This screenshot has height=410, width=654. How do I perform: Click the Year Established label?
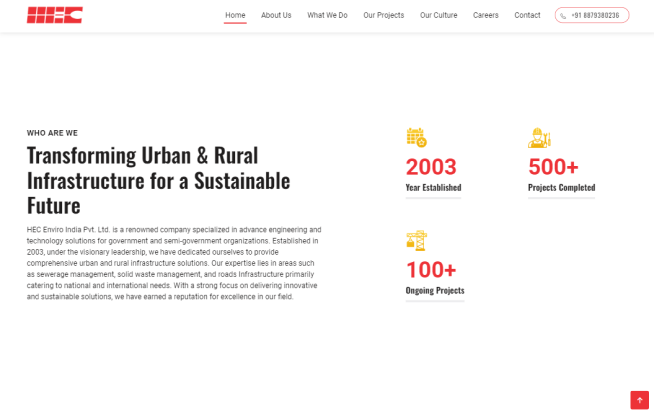pos(433,188)
